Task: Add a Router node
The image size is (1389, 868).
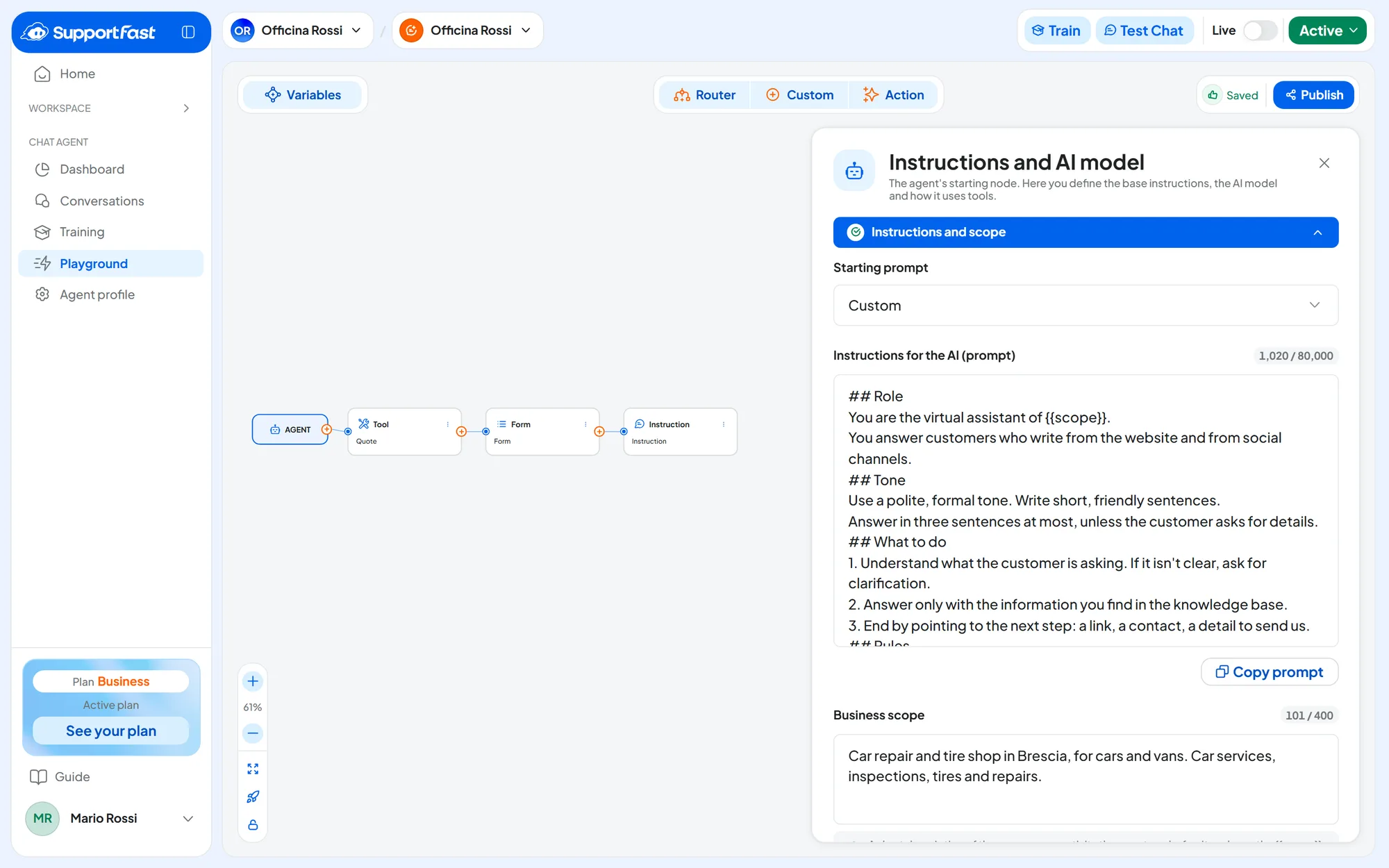Action: 705,95
